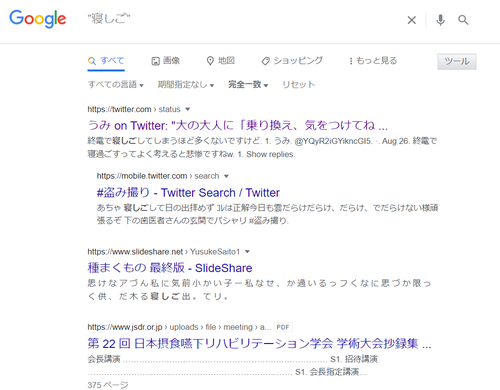Switch to the 地図 tab
This screenshot has width=500, height=390.
(220, 61)
